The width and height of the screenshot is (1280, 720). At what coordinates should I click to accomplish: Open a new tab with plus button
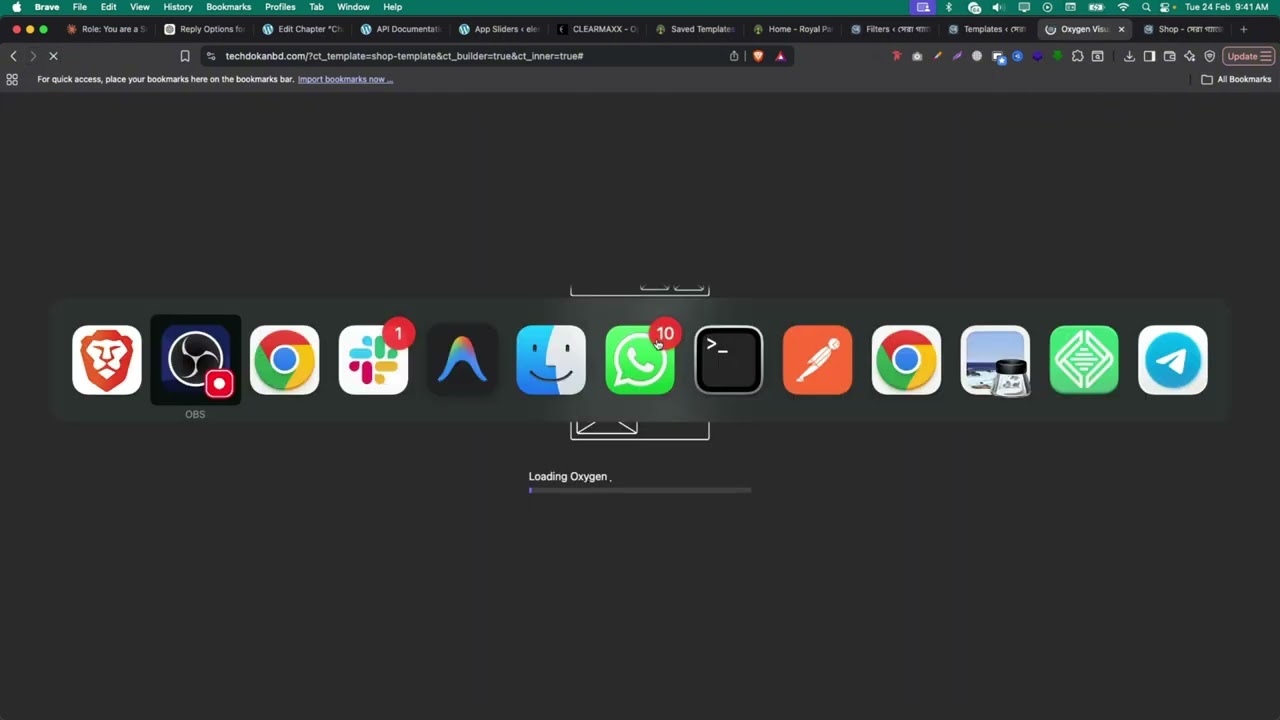(1244, 29)
